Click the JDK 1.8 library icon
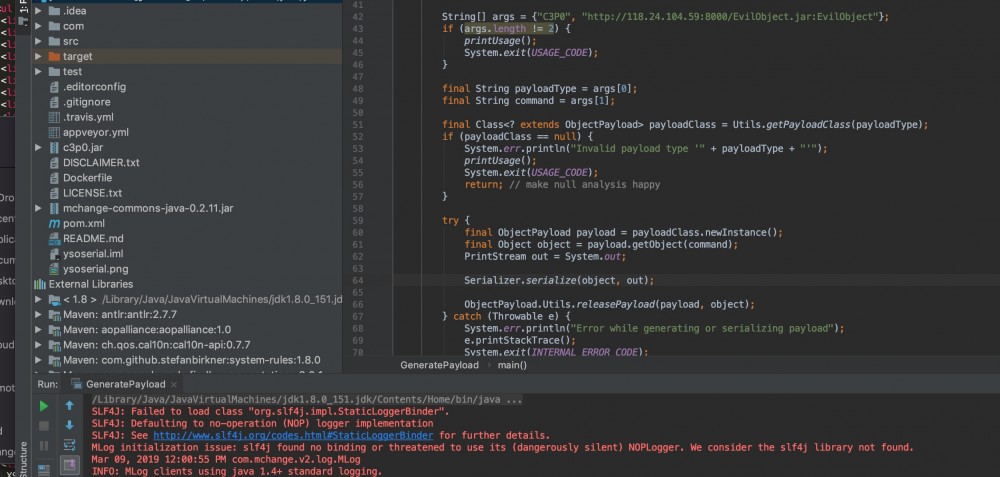1000x477 pixels. 54,299
